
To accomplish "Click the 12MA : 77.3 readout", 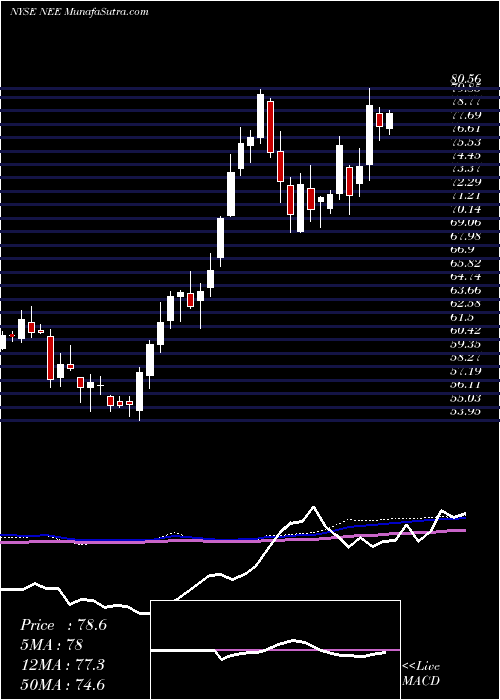I will 62,664.
